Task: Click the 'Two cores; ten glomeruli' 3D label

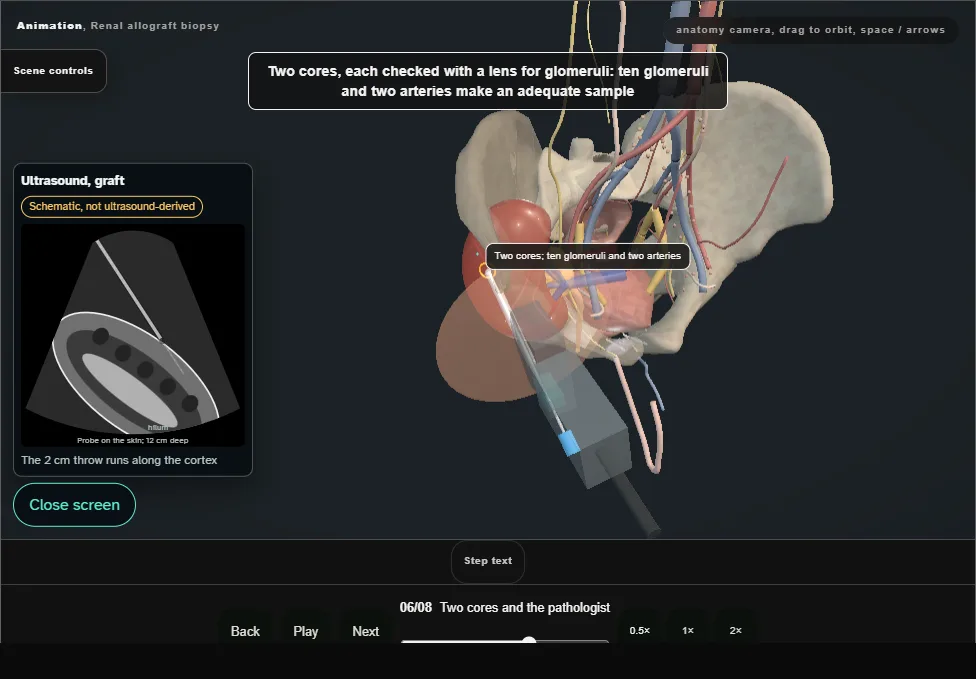Action: coord(588,256)
